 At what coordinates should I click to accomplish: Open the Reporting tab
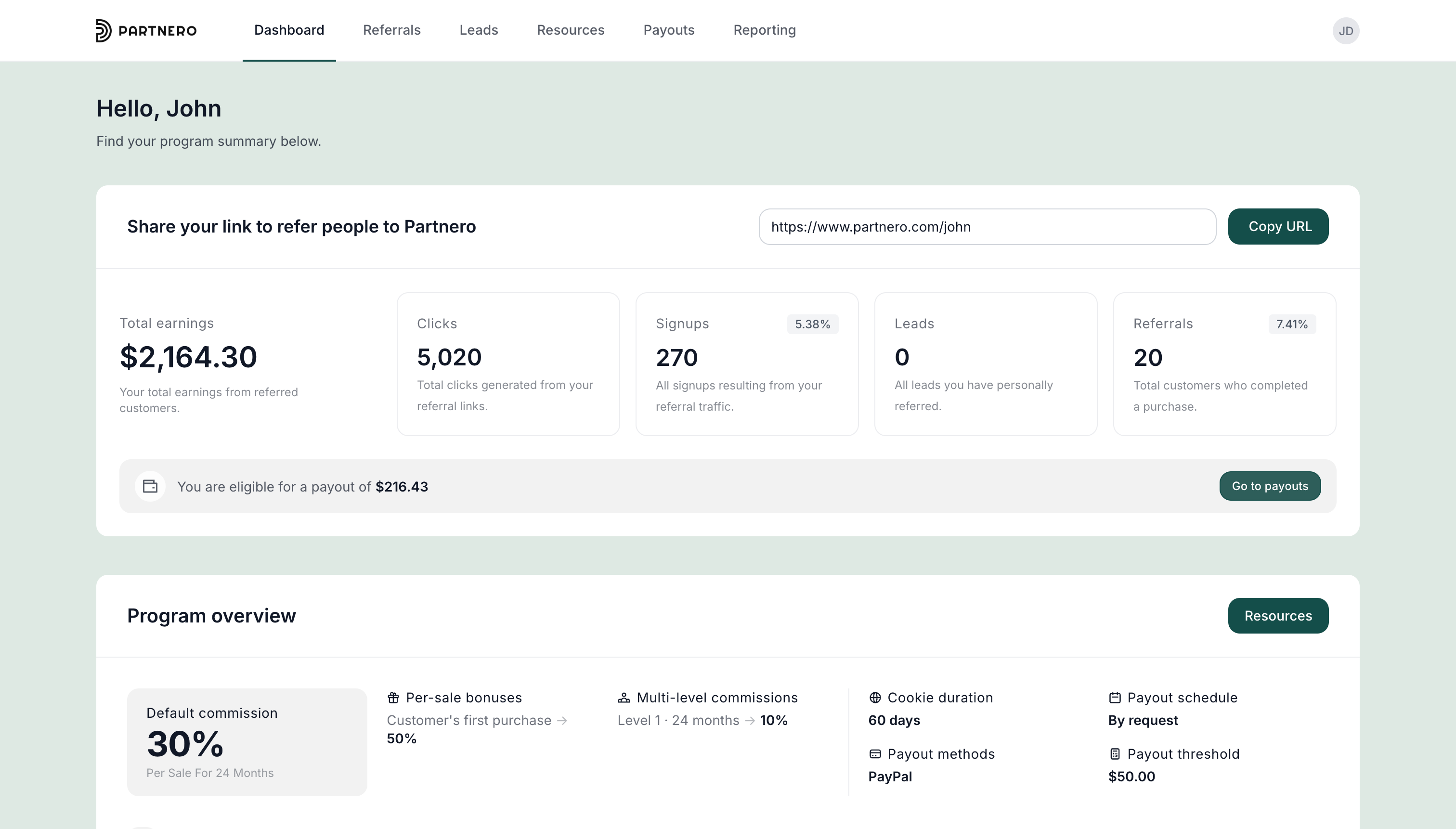pos(764,30)
